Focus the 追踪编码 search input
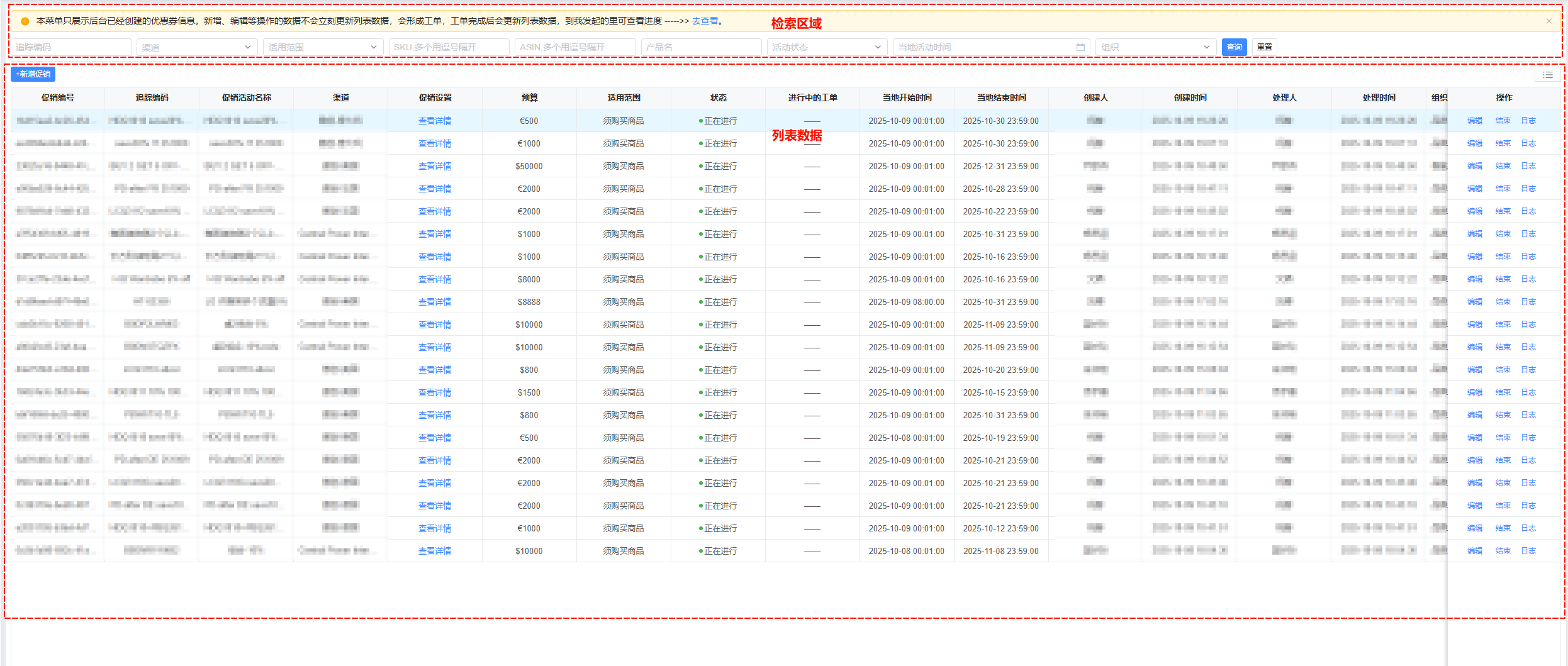The height and width of the screenshot is (666, 1568). [x=70, y=47]
